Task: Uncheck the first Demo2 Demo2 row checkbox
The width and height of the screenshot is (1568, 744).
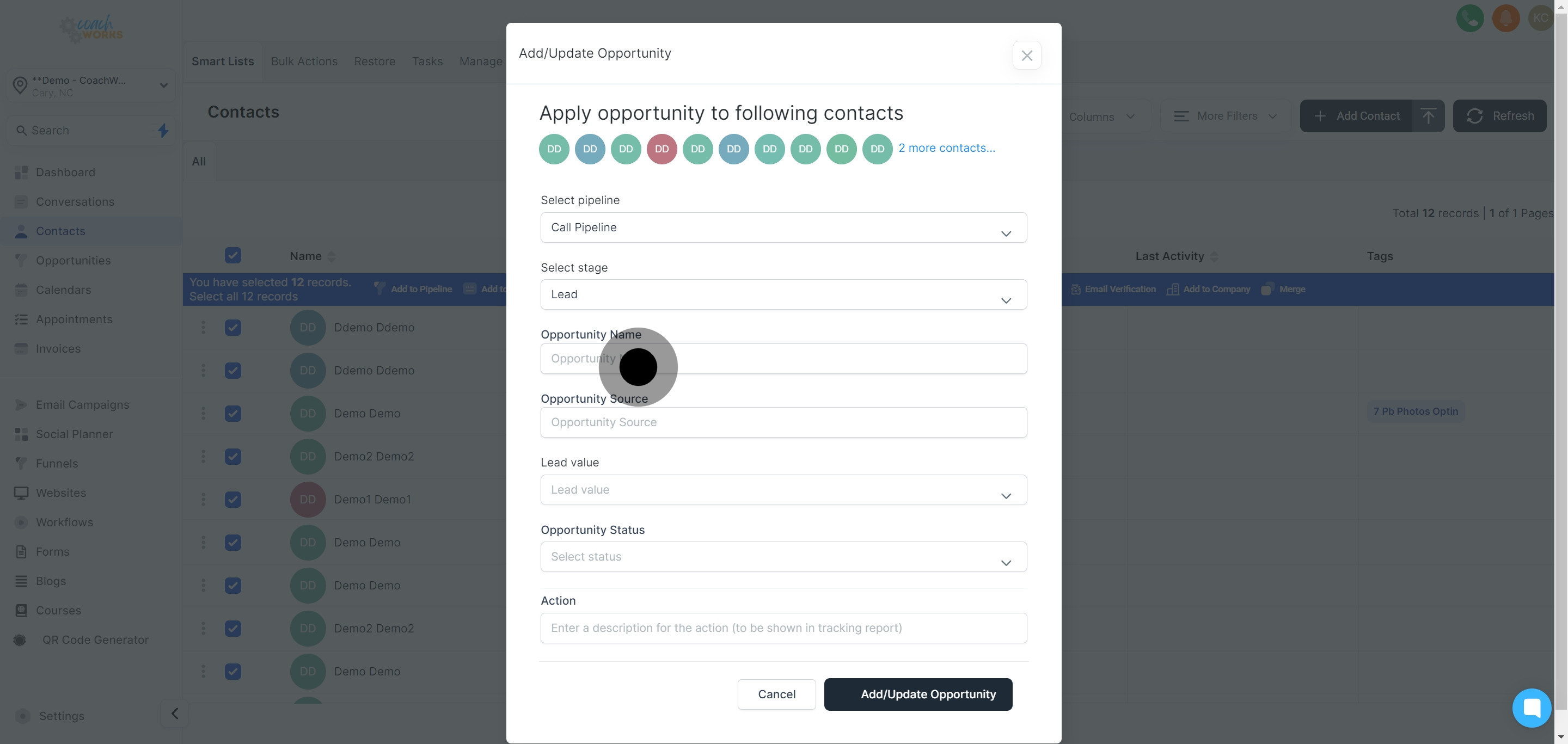Action: pos(232,457)
